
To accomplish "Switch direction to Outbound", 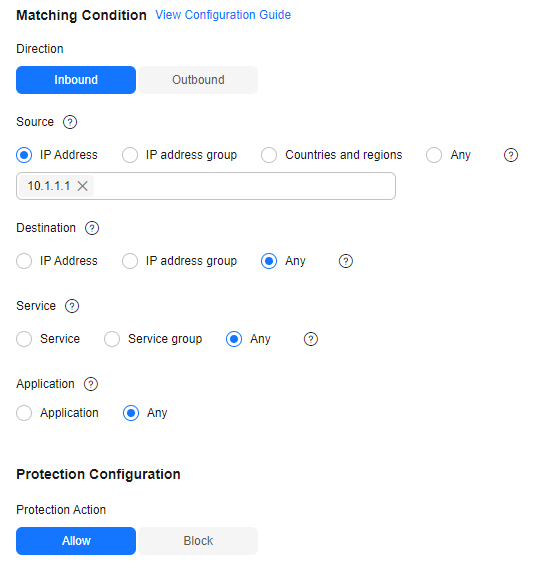I will point(198,80).
